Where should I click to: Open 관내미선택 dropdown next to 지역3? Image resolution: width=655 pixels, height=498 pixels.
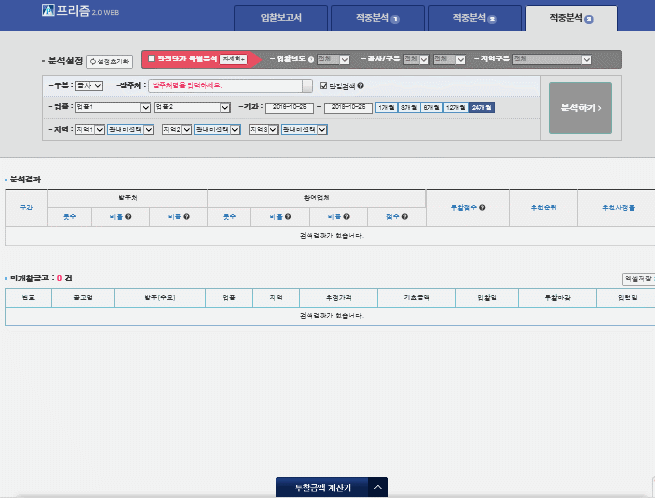click(x=304, y=130)
